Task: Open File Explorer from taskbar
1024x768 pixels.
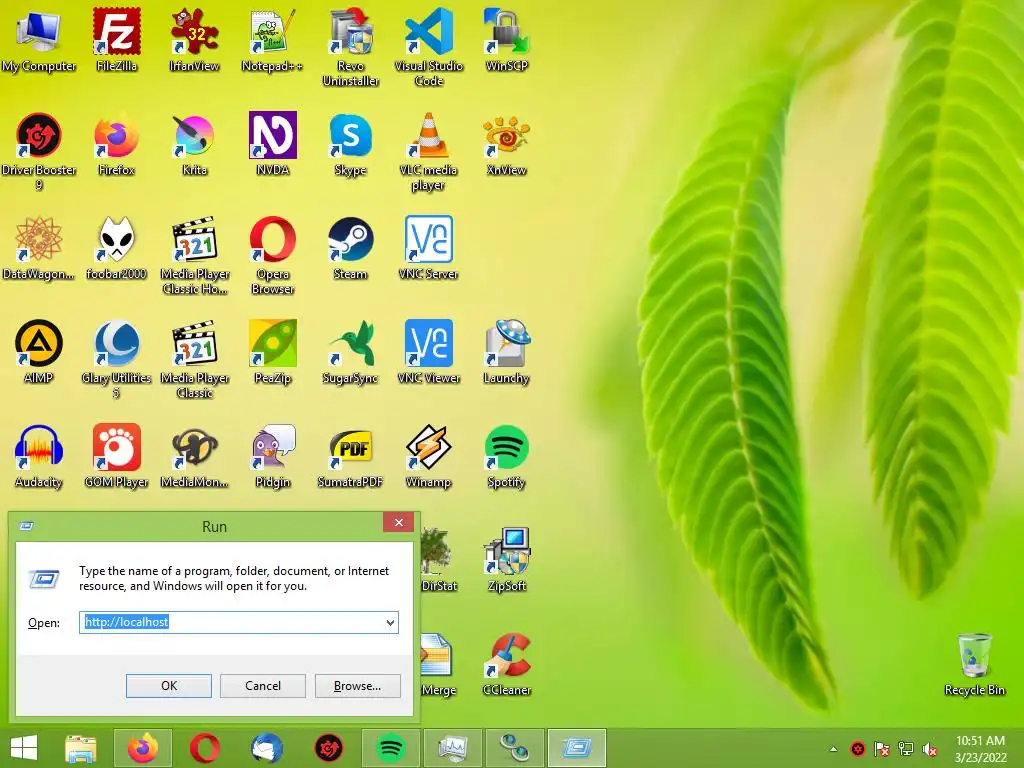Action: [81, 748]
